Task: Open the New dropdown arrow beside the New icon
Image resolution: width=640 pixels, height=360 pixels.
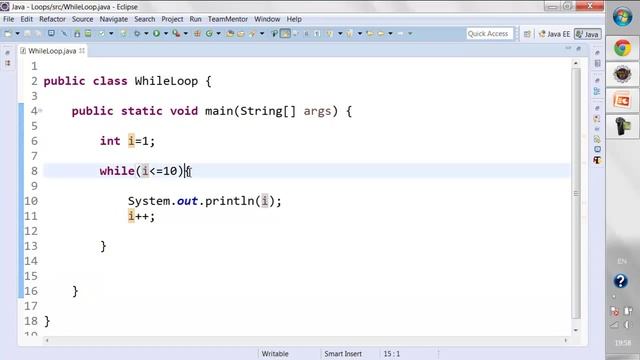Action: [18, 33]
